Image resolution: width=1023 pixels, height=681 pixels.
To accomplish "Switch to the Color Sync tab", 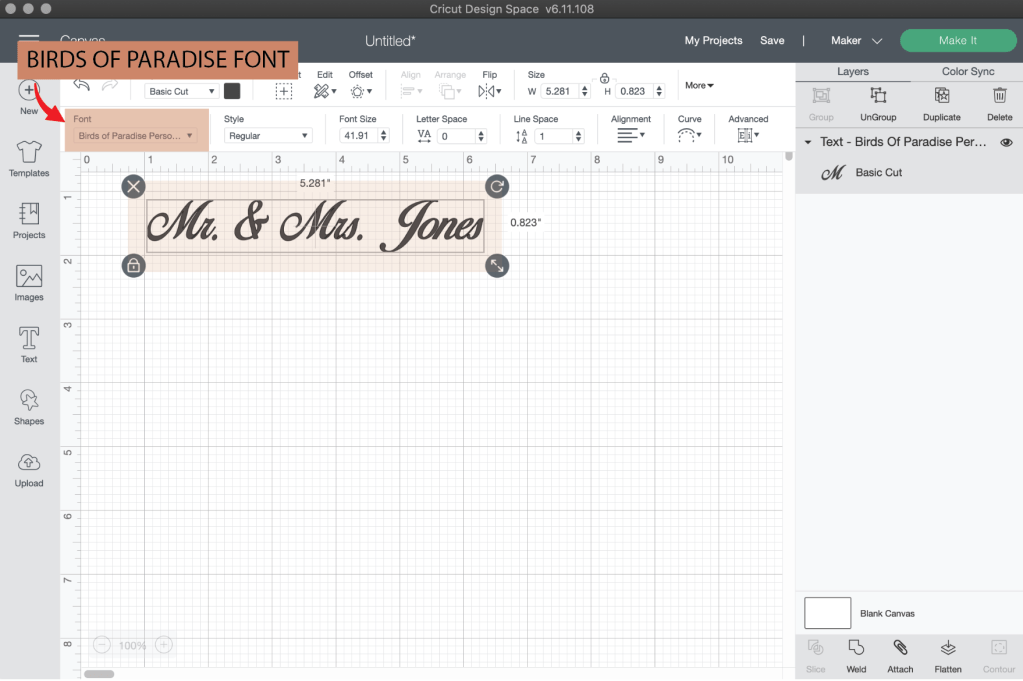I will pyautogui.click(x=967, y=72).
